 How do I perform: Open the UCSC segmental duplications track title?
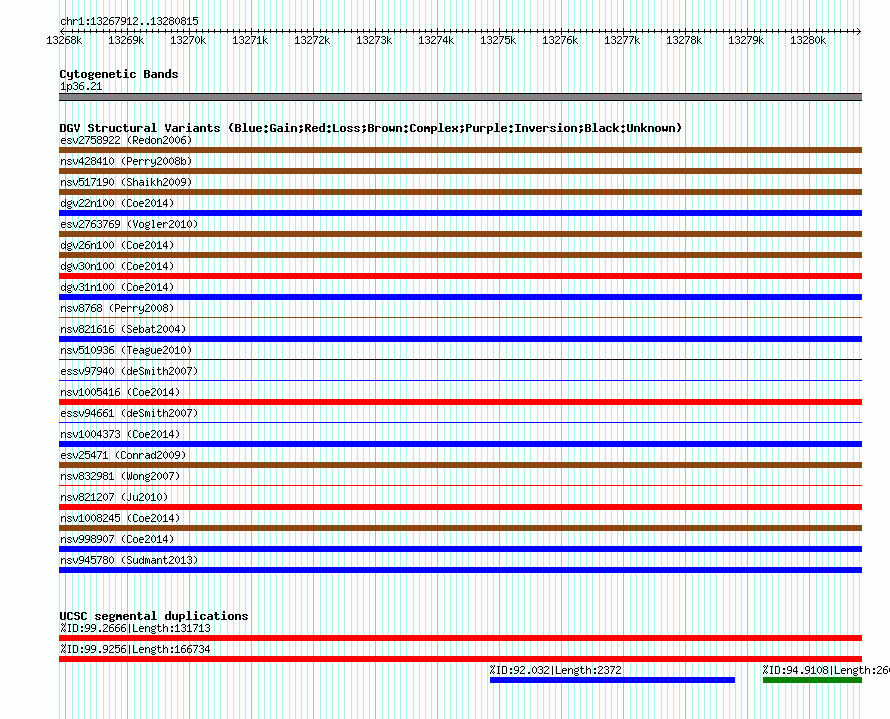pyautogui.click(x=154, y=616)
